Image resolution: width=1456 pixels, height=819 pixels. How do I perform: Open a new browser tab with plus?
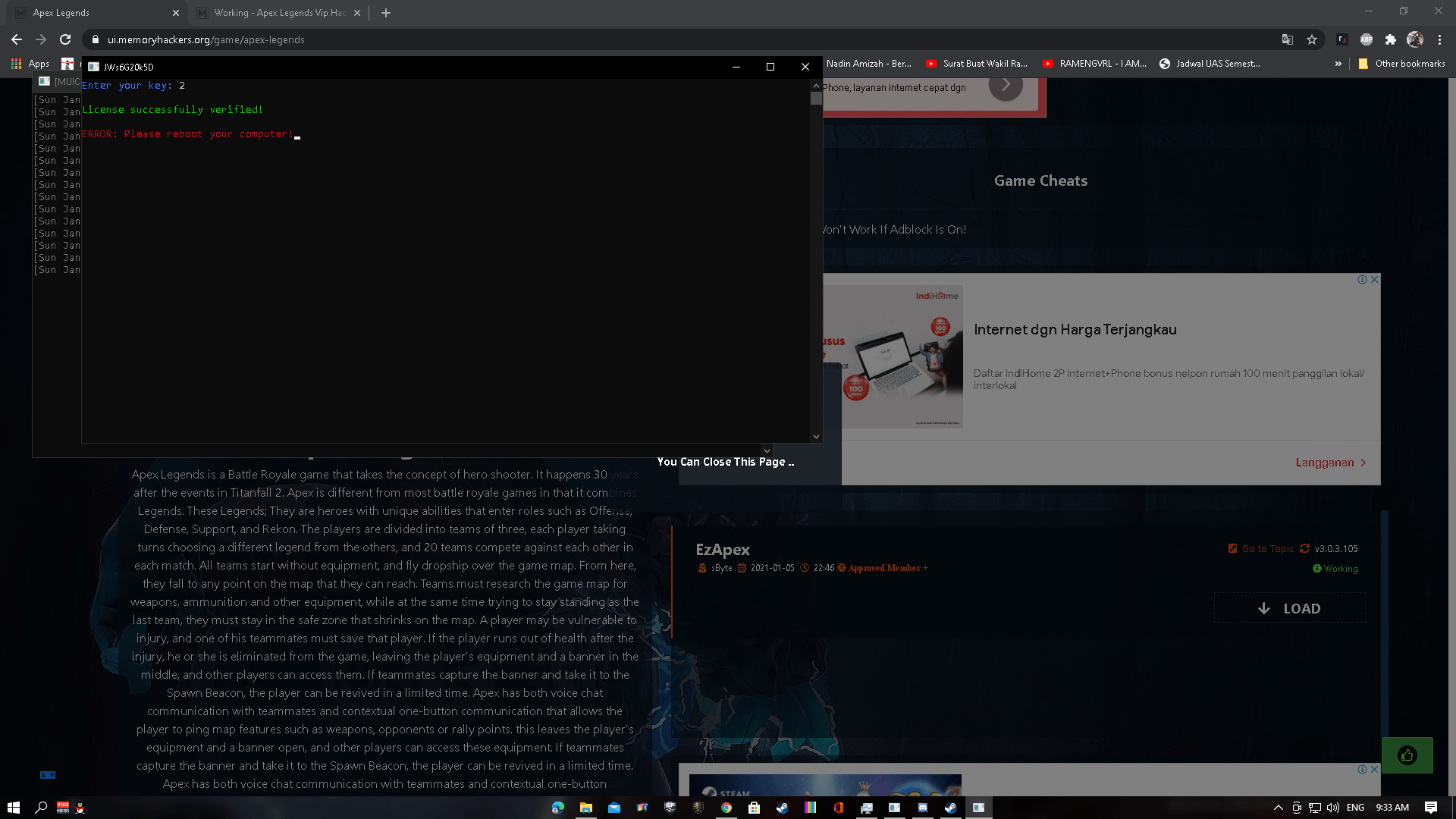click(x=386, y=13)
